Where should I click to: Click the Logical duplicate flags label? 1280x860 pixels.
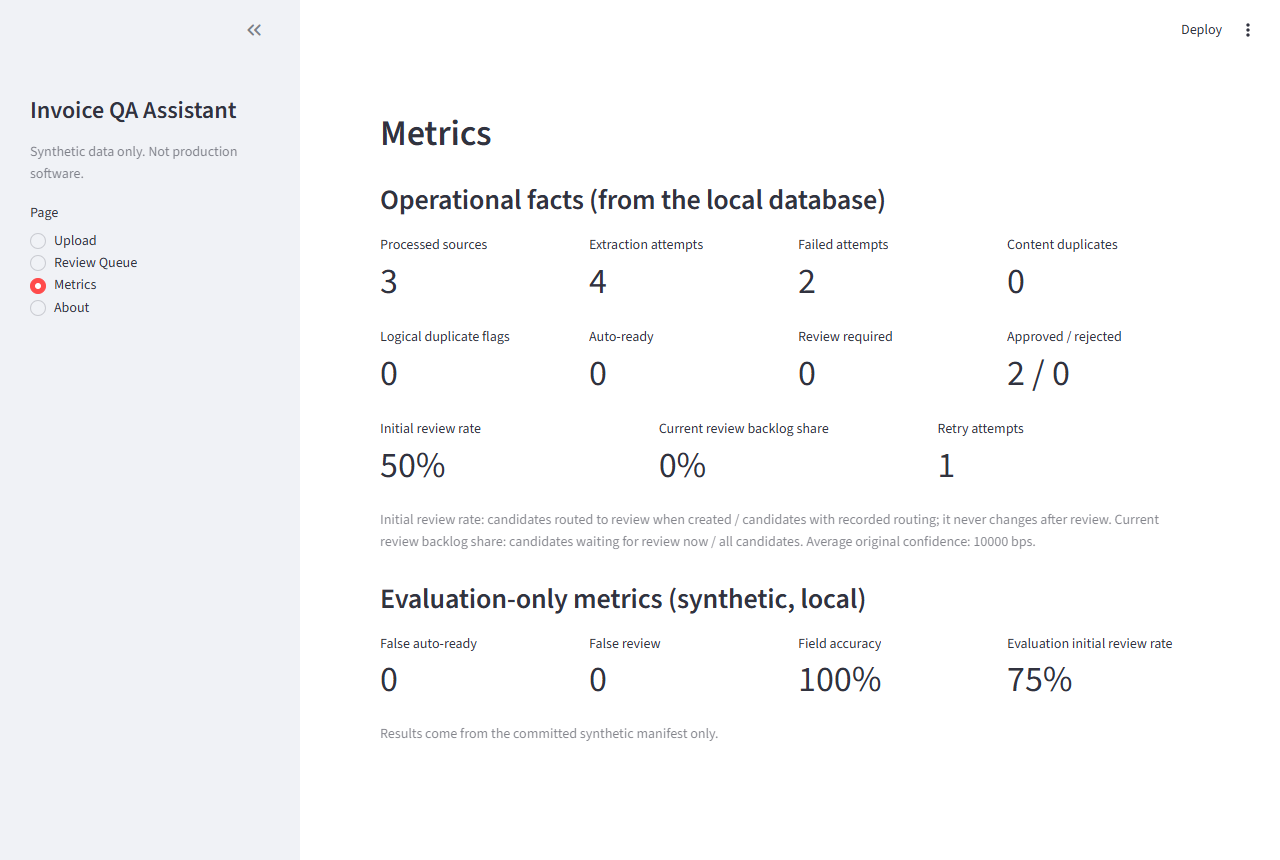pyautogui.click(x=445, y=337)
